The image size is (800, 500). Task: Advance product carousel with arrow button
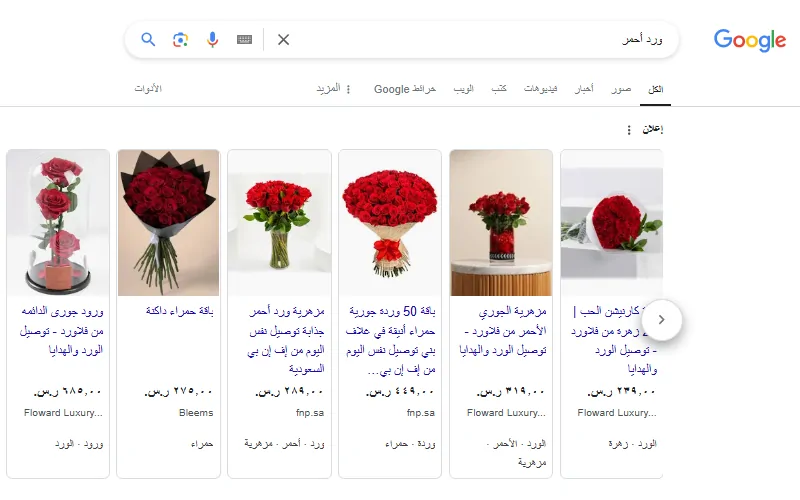tap(661, 319)
